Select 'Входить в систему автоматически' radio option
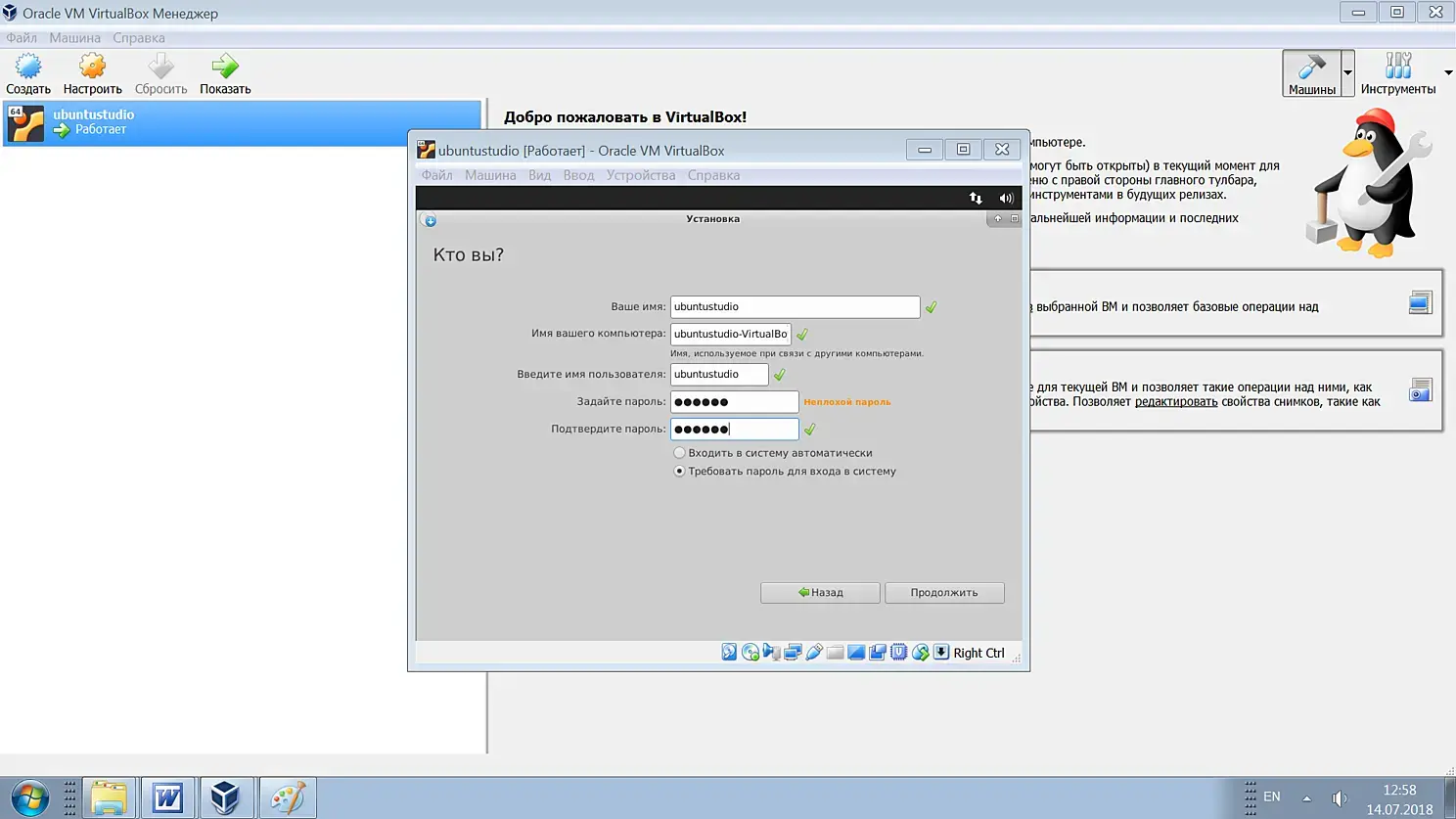The width and height of the screenshot is (1456, 819). click(x=679, y=453)
